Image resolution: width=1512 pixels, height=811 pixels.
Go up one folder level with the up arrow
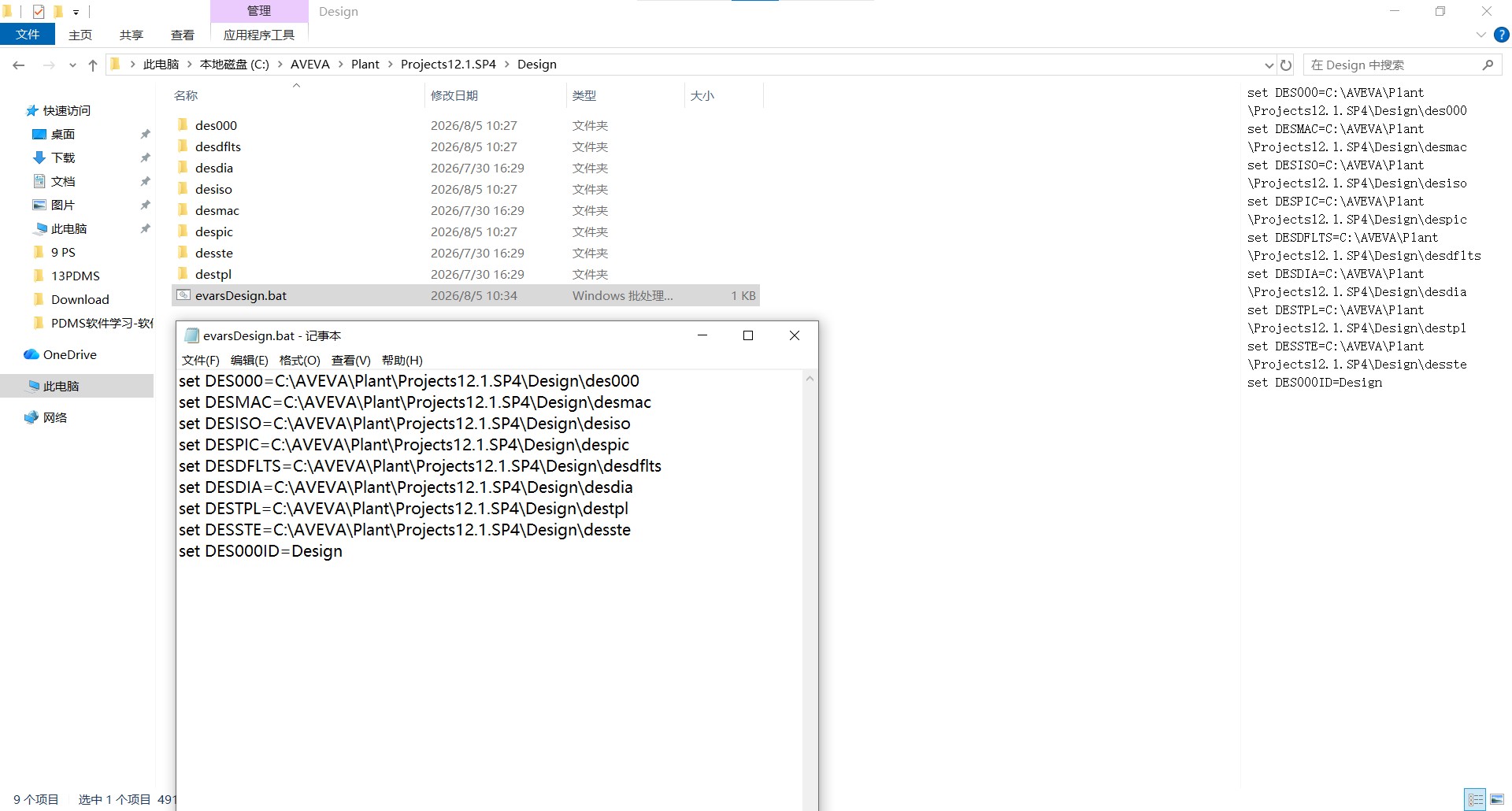coord(93,65)
